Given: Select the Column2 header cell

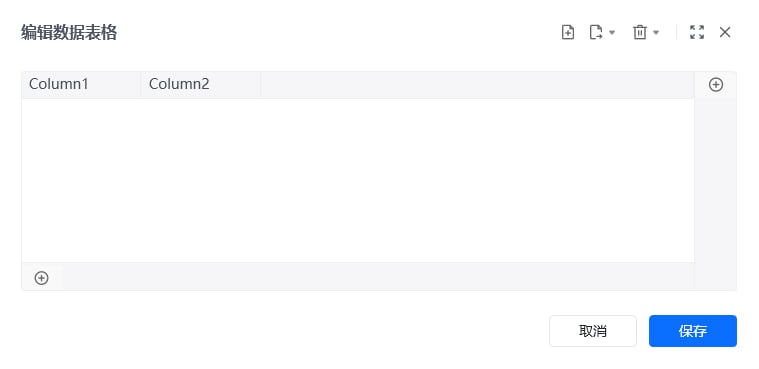Looking at the screenshot, I should pyautogui.click(x=201, y=84).
